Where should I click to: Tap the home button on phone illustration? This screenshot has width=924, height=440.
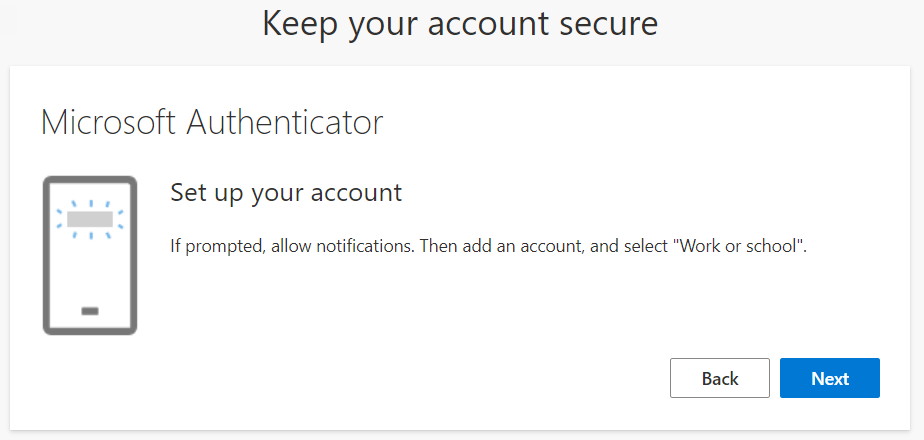click(90, 311)
